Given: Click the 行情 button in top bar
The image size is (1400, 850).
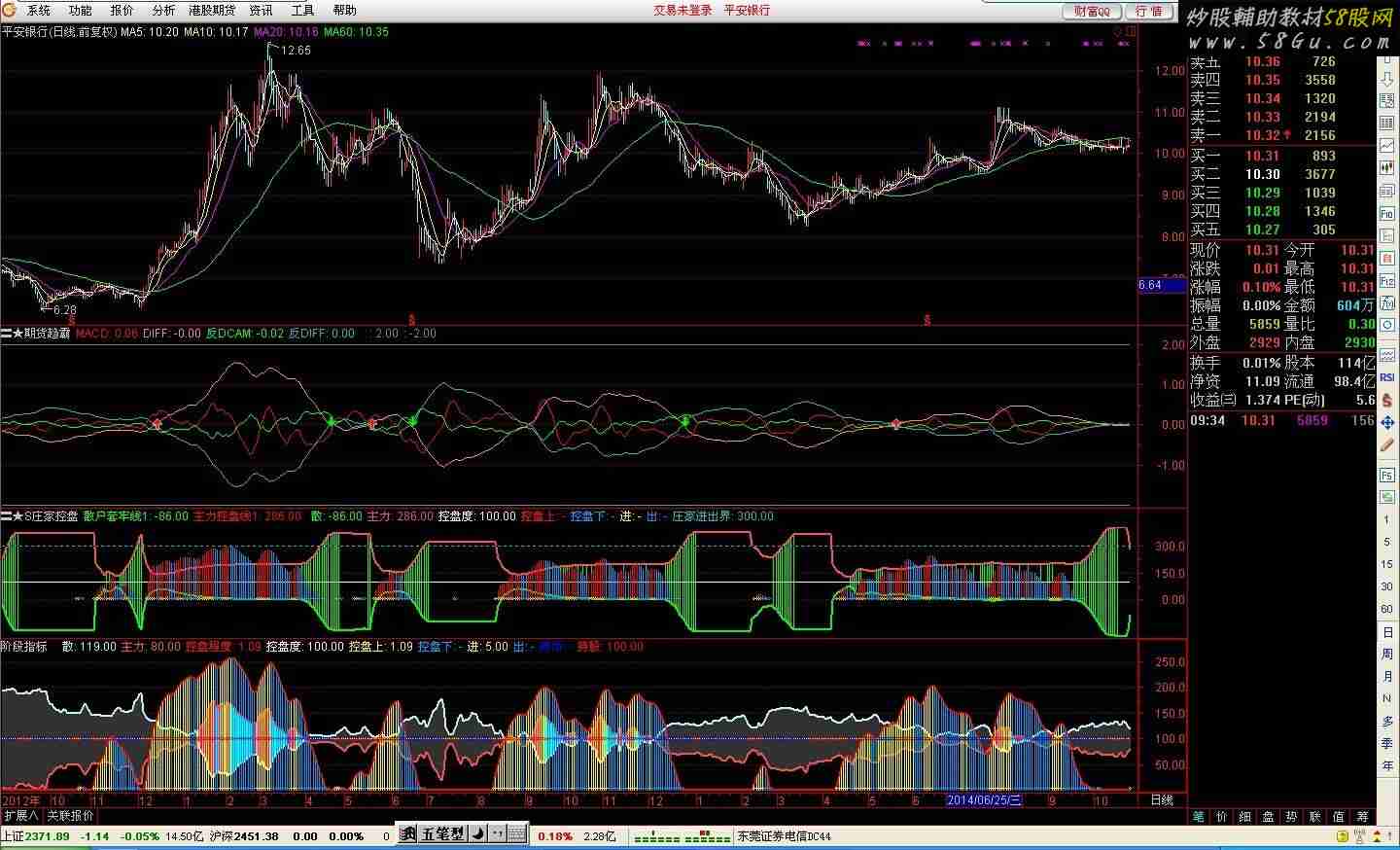Looking at the screenshot, I should (1149, 11).
